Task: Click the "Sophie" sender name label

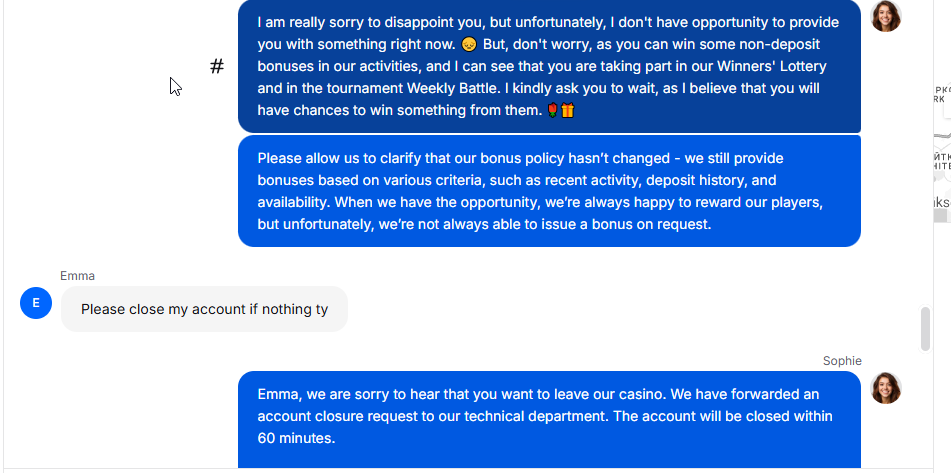Action: click(842, 361)
